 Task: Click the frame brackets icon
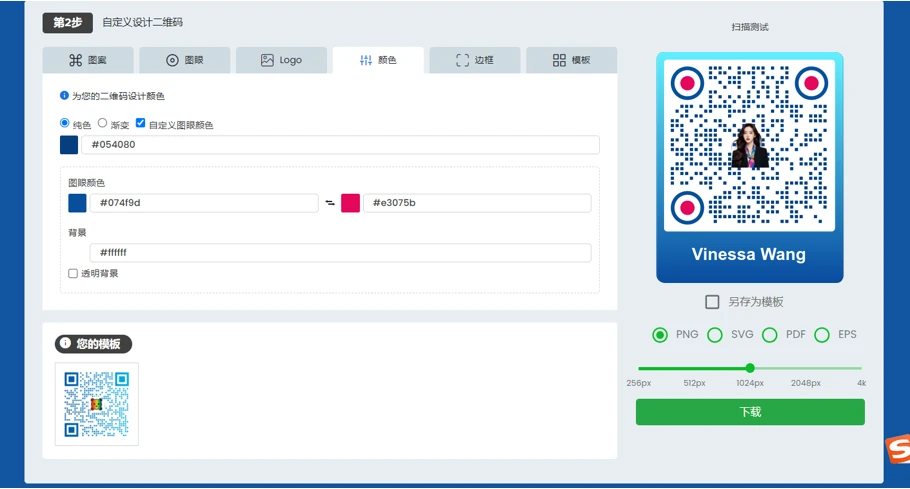coord(463,60)
